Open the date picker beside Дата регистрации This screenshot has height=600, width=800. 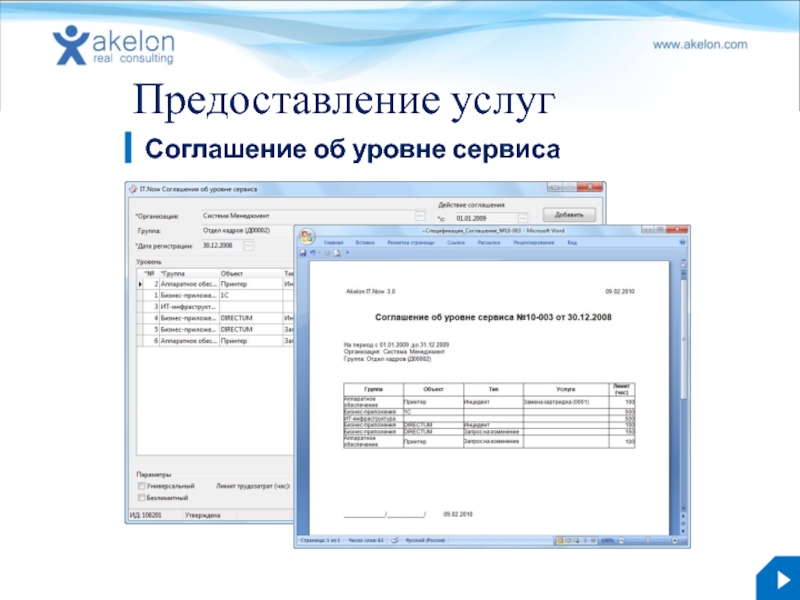click(x=248, y=246)
